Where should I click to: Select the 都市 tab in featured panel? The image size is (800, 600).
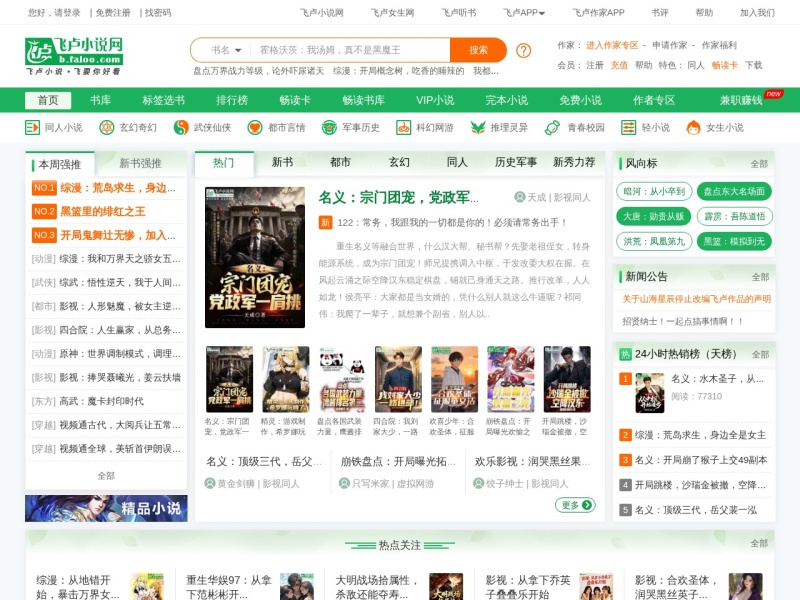coord(340,162)
